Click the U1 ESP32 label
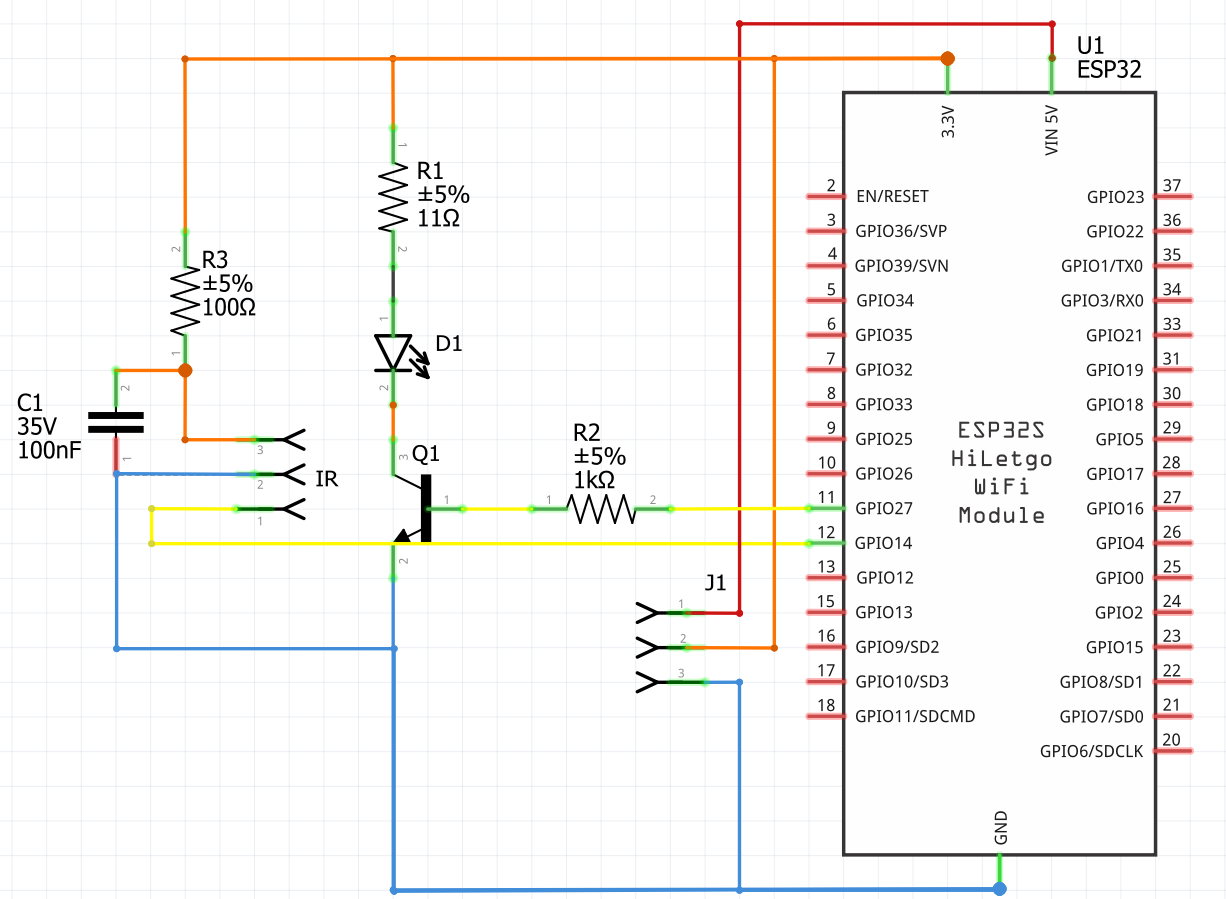The image size is (1226, 899). coord(1109,57)
